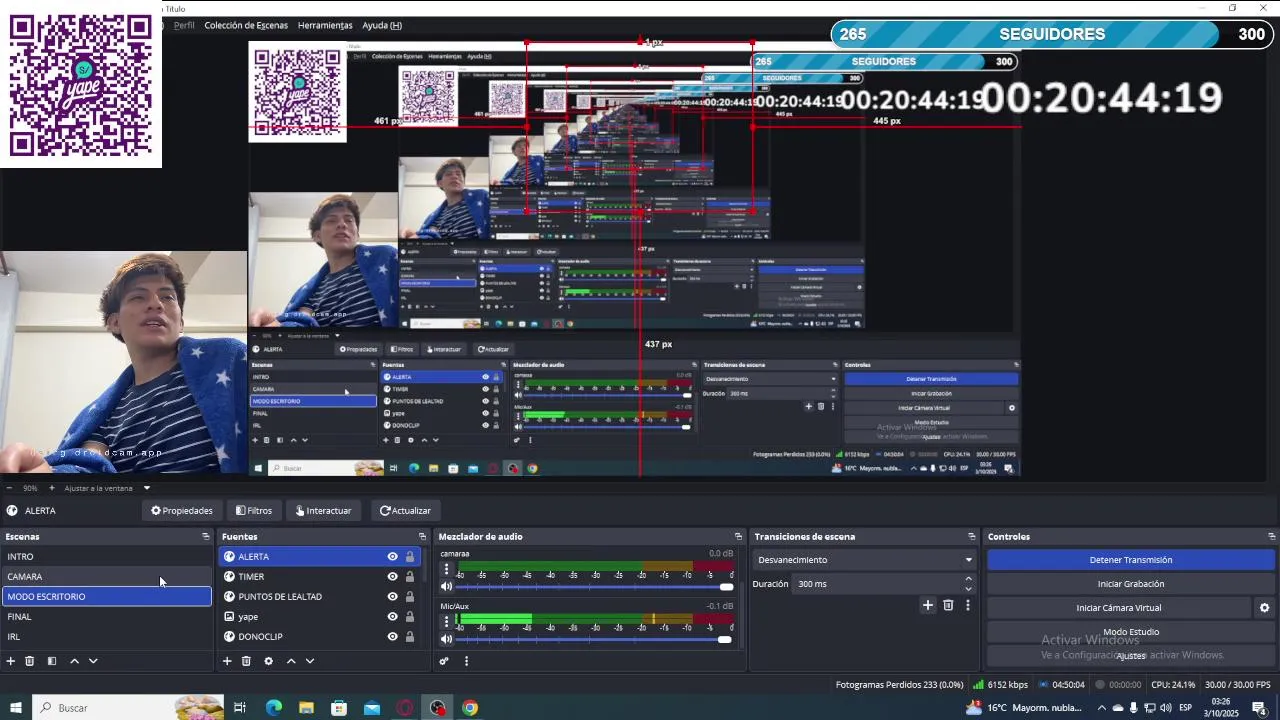Open Ayuda (H) menu

[x=382, y=25]
